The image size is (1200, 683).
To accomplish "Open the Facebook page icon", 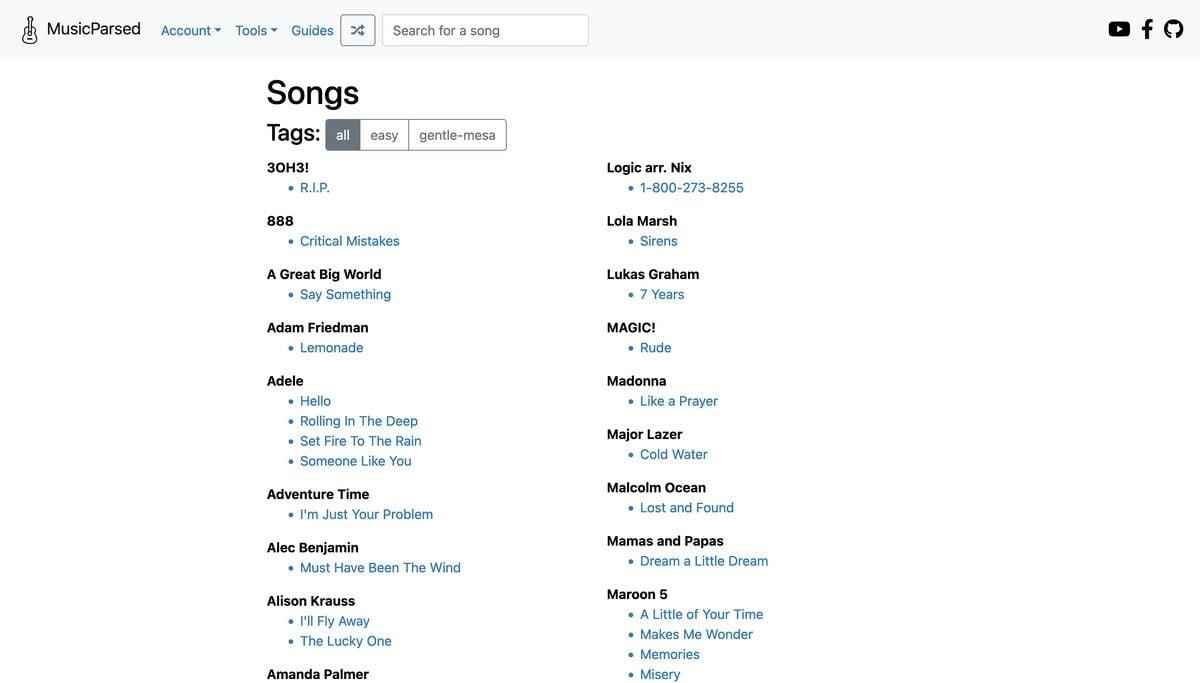I will [1147, 29].
